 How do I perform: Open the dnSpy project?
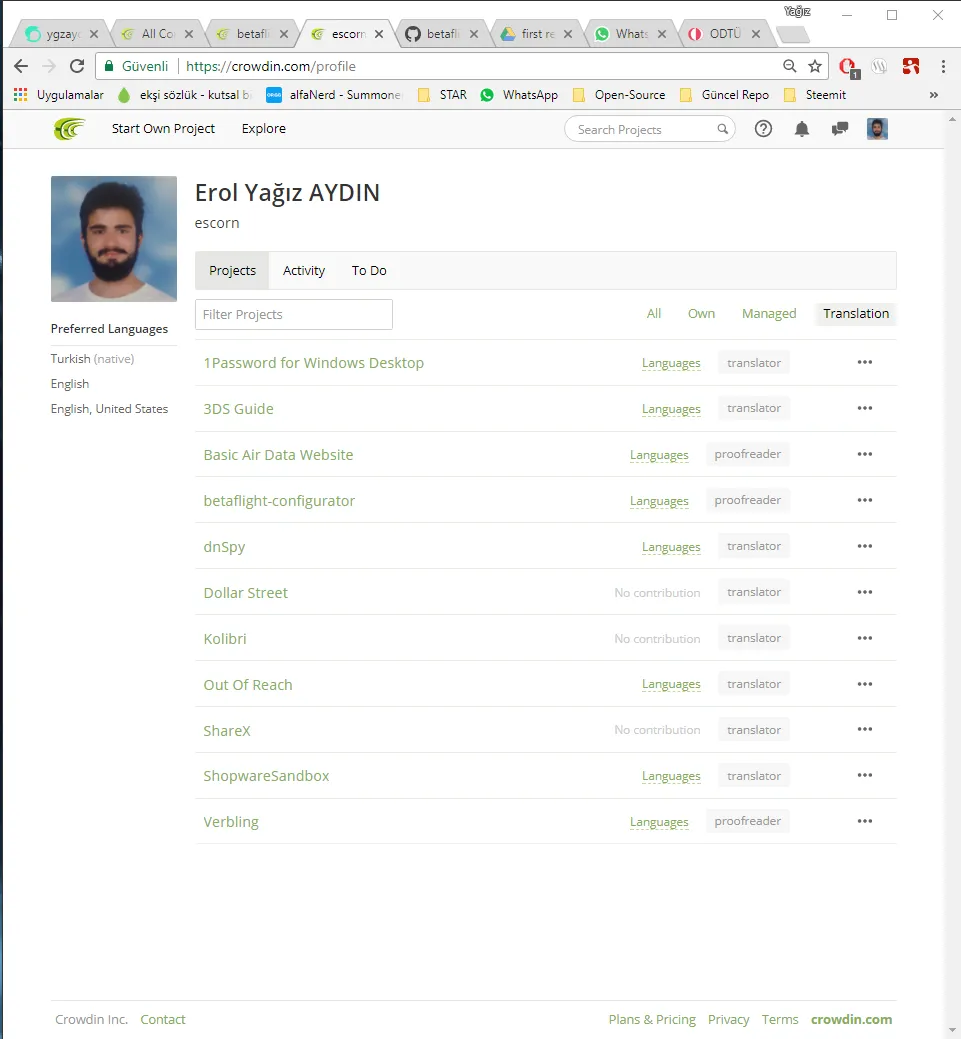pos(224,547)
